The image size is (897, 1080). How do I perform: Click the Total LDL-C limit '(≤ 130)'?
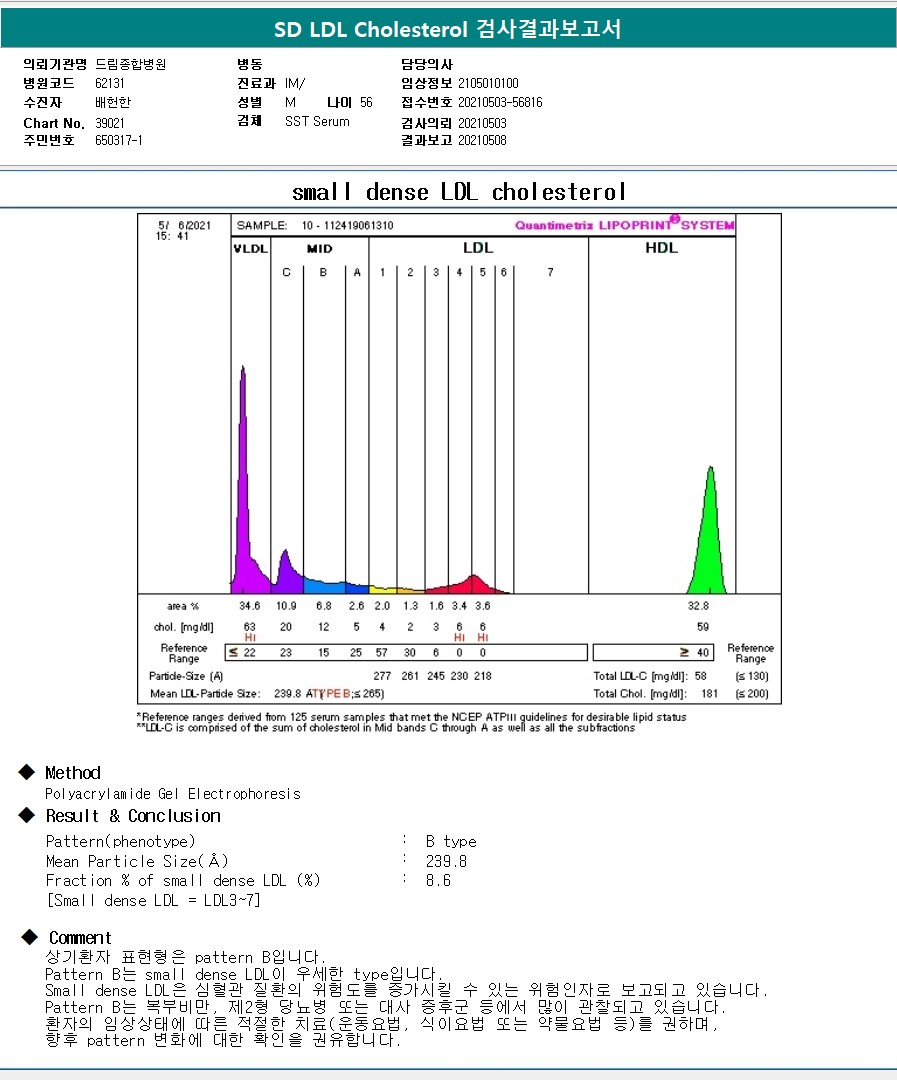(x=752, y=676)
